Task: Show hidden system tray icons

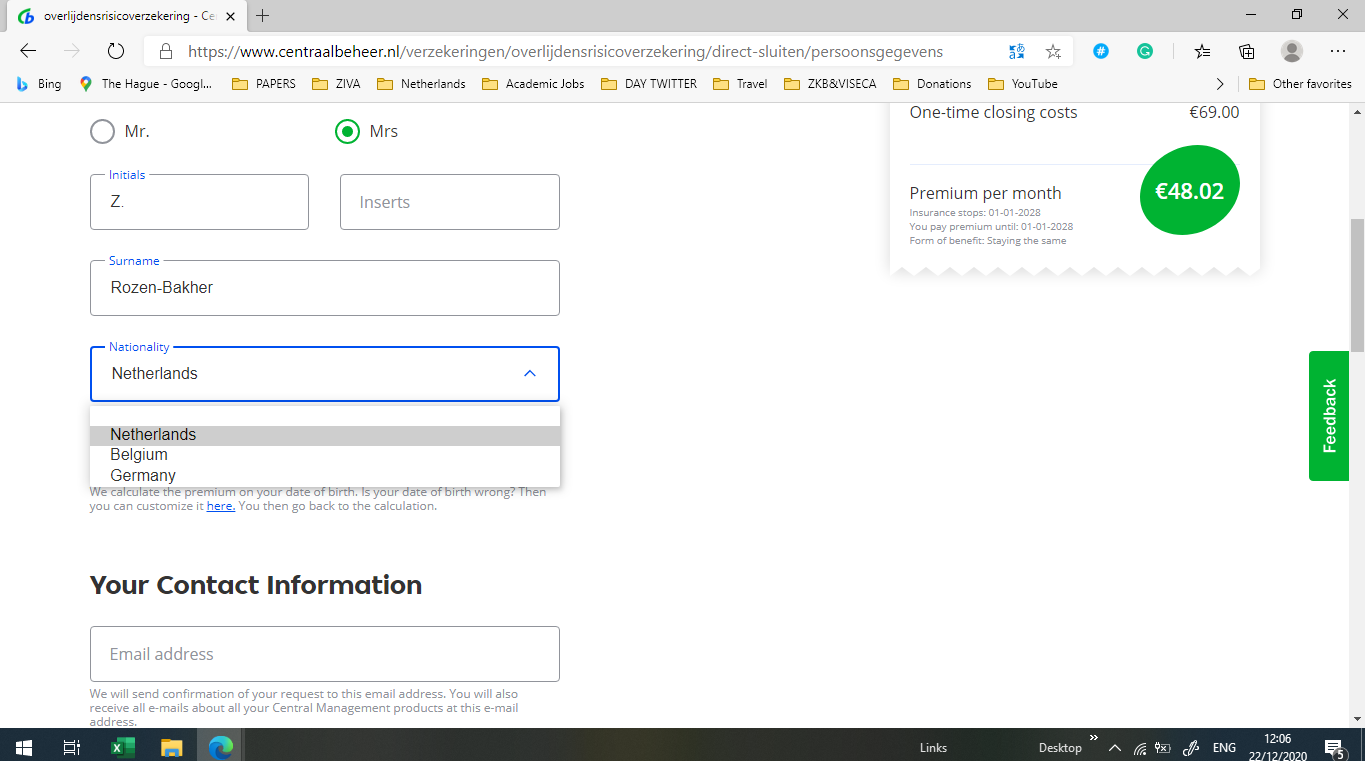Action: point(1115,748)
